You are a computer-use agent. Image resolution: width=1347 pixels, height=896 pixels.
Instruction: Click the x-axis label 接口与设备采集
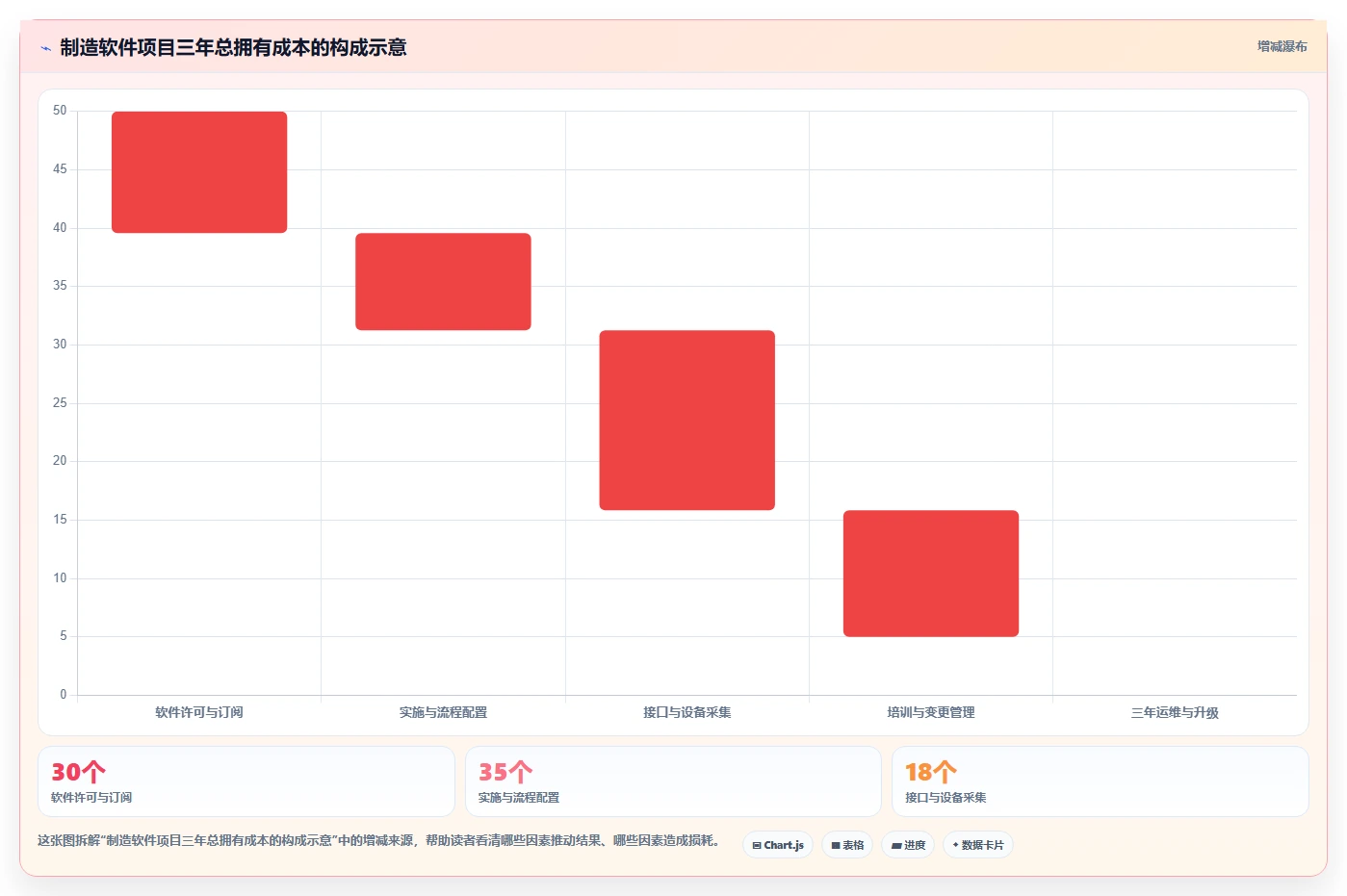pos(686,712)
